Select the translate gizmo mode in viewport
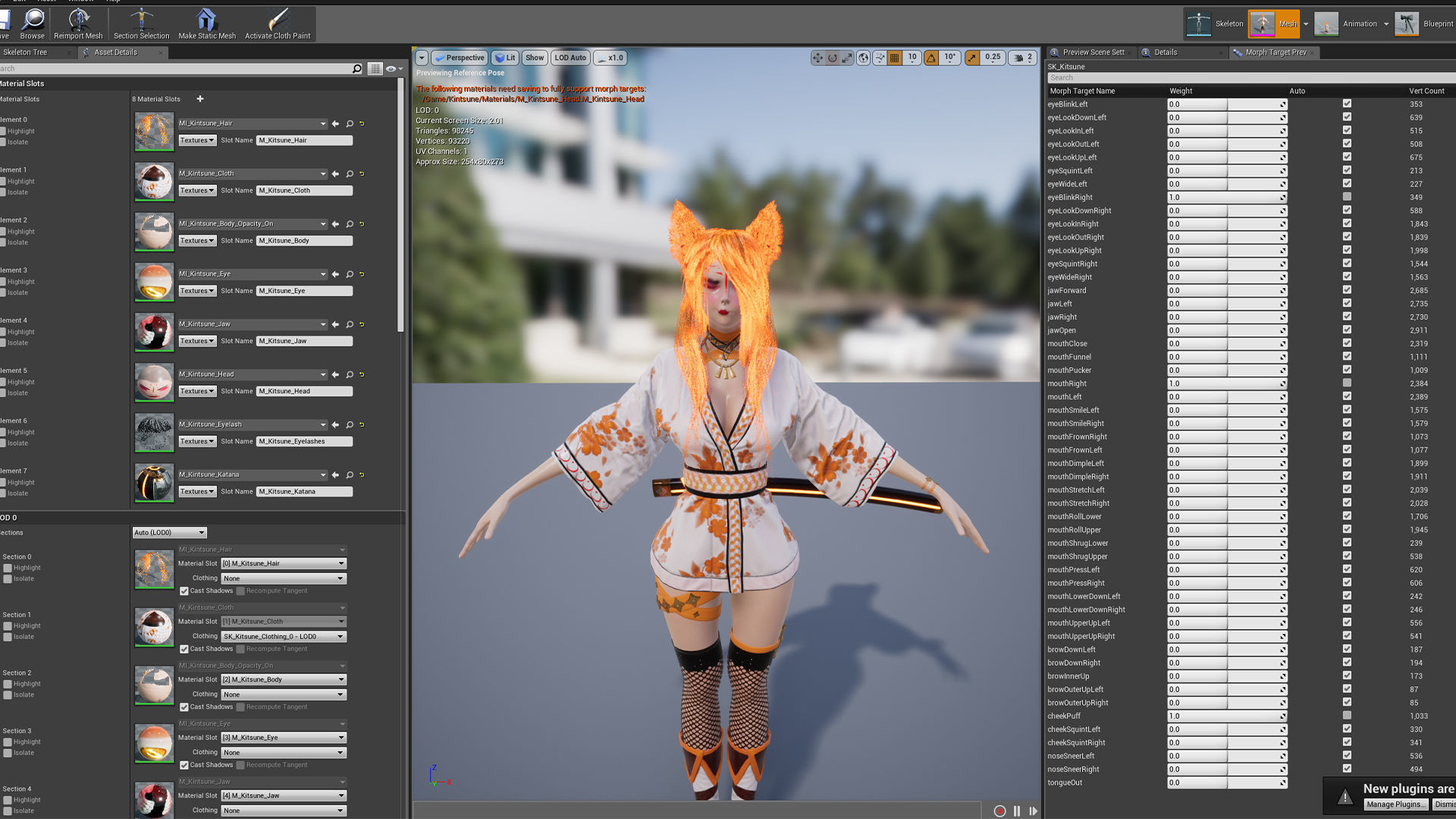The width and height of the screenshot is (1456, 819). coord(817,58)
